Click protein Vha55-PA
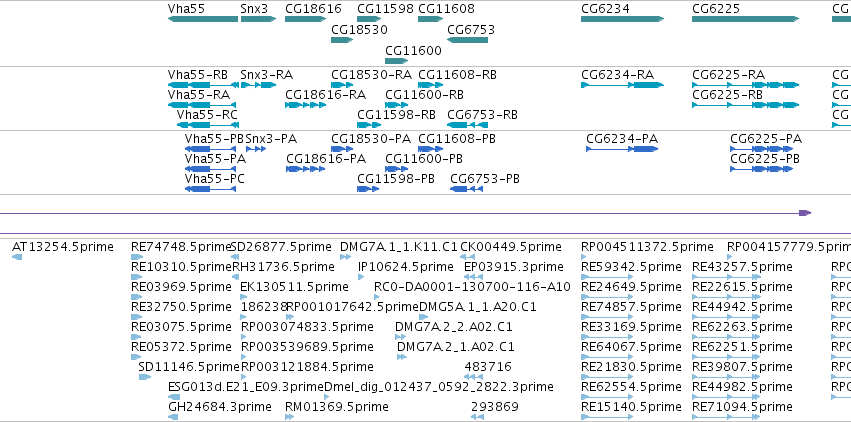 211,169
